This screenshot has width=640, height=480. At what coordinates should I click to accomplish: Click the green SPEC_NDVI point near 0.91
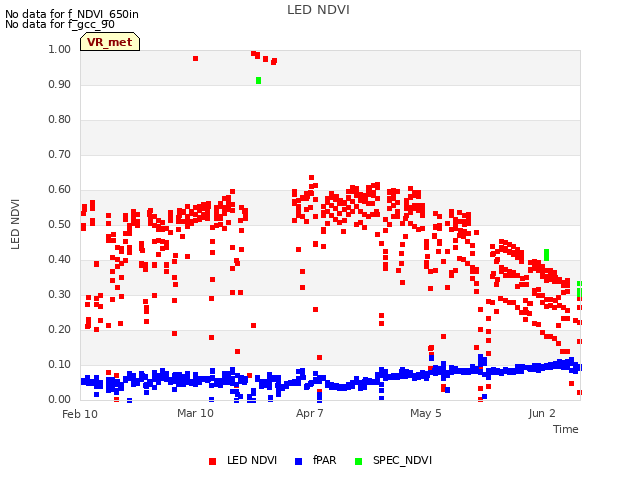[258, 80]
